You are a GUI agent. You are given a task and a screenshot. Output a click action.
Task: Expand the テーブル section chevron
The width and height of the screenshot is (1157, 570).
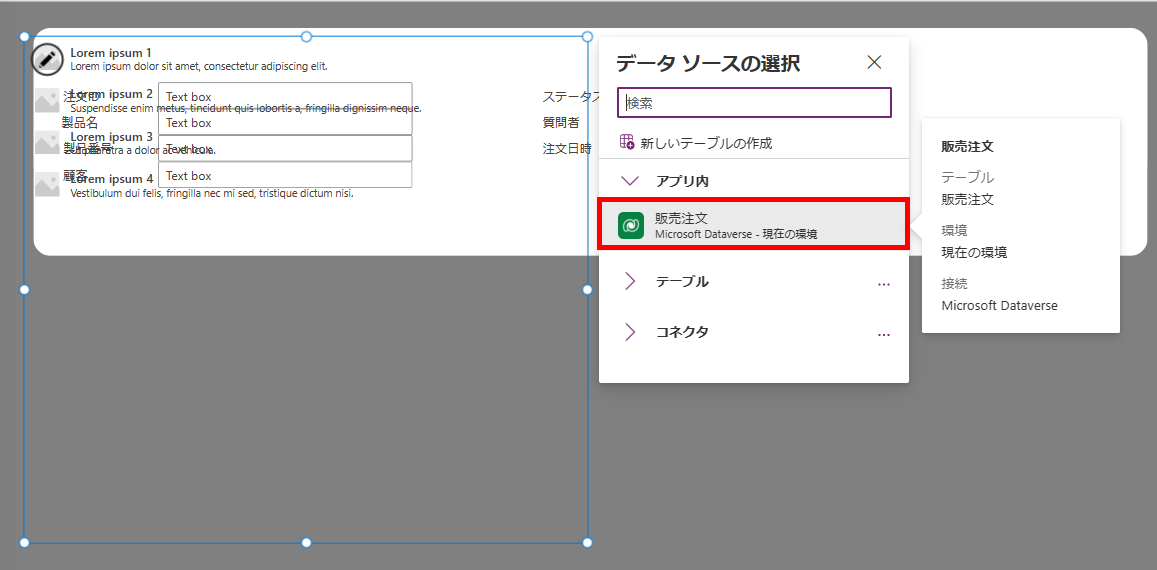click(x=630, y=281)
